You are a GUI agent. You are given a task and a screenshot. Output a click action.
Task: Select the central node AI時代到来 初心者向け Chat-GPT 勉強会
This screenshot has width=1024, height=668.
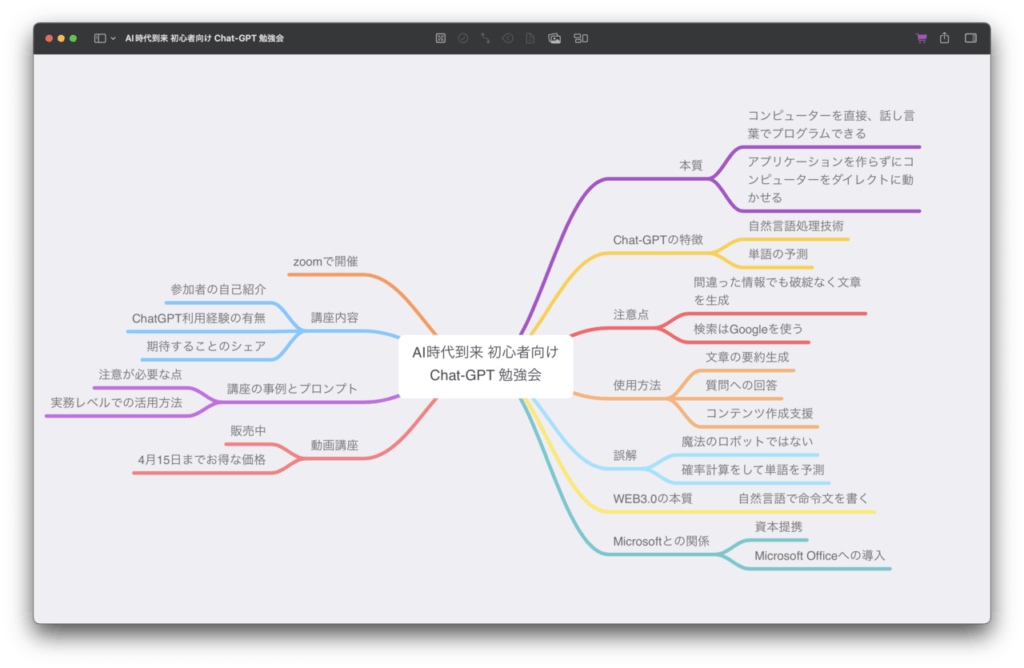click(485, 364)
